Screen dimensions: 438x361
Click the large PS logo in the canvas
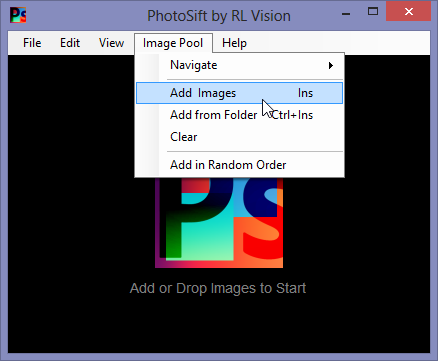pyautogui.click(x=219, y=223)
